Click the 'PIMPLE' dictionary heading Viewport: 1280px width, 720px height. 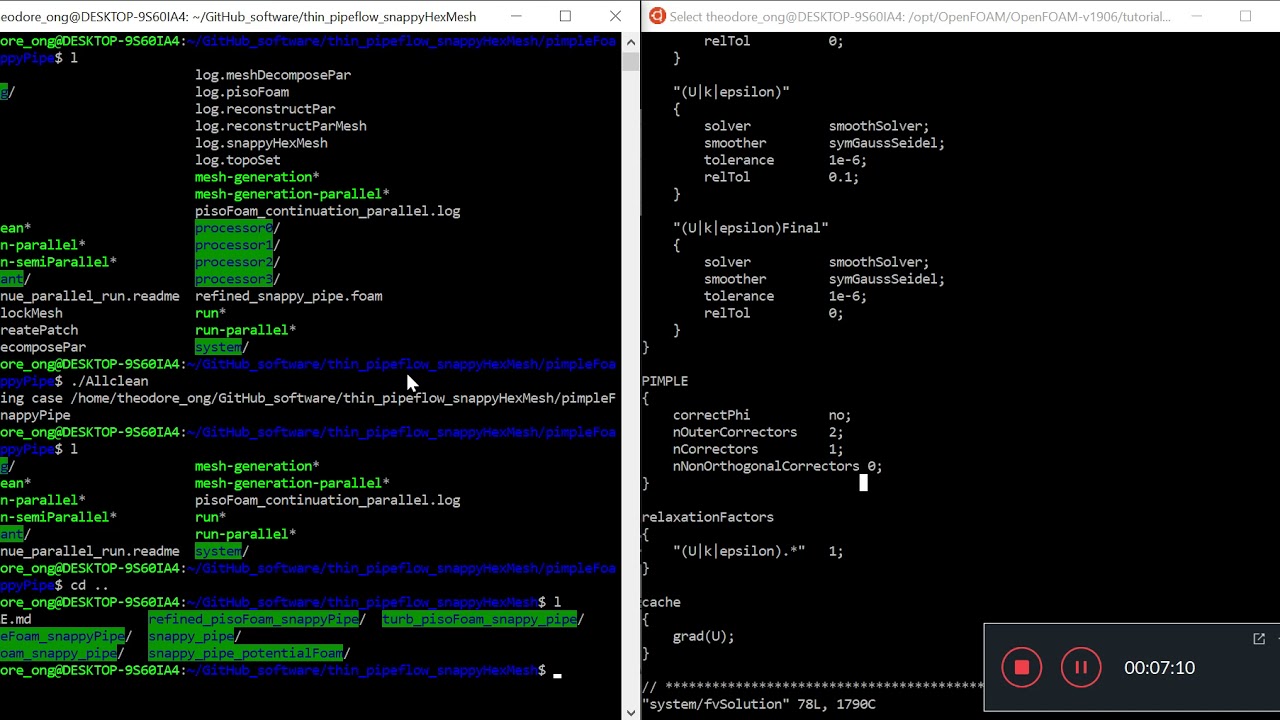pos(665,381)
